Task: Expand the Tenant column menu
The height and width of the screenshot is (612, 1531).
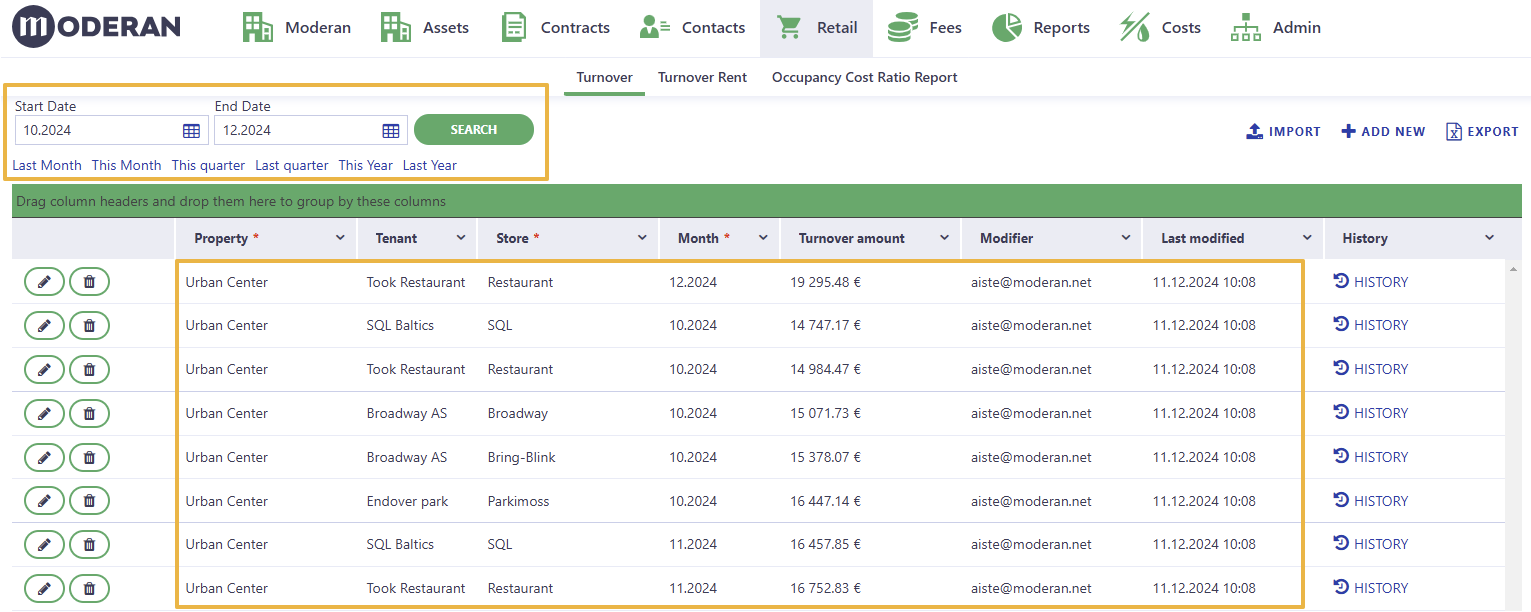Action: pyautogui.click(x=461, y=238)
